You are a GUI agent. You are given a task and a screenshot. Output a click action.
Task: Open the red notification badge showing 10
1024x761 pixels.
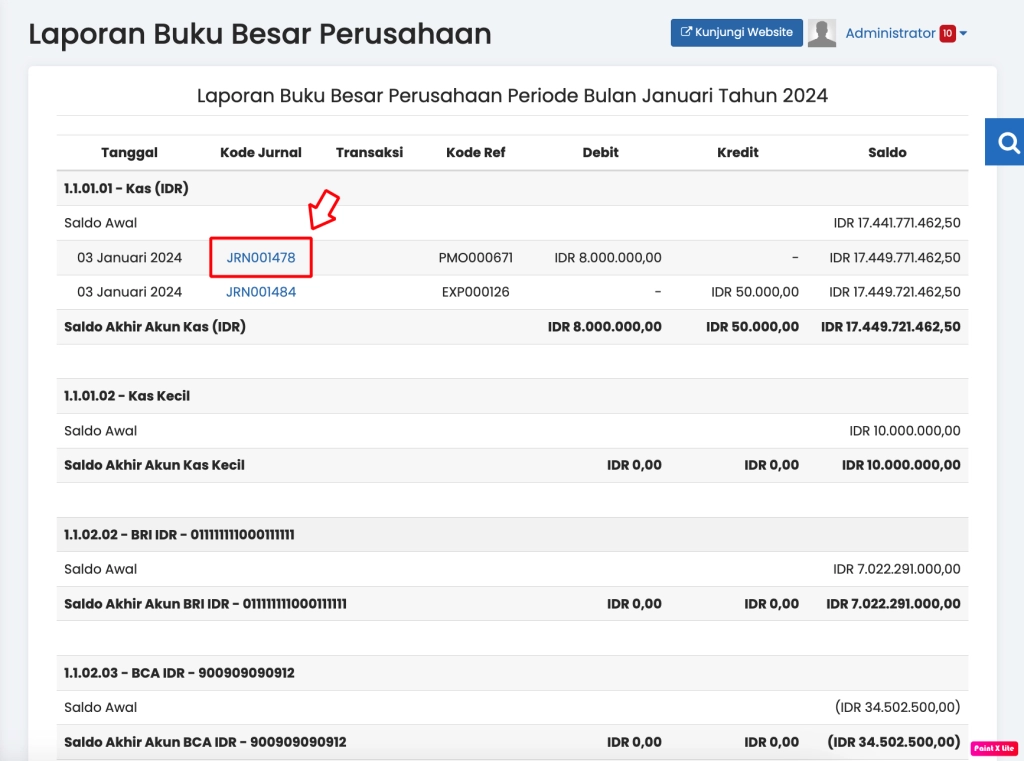(x=947, y=33)
